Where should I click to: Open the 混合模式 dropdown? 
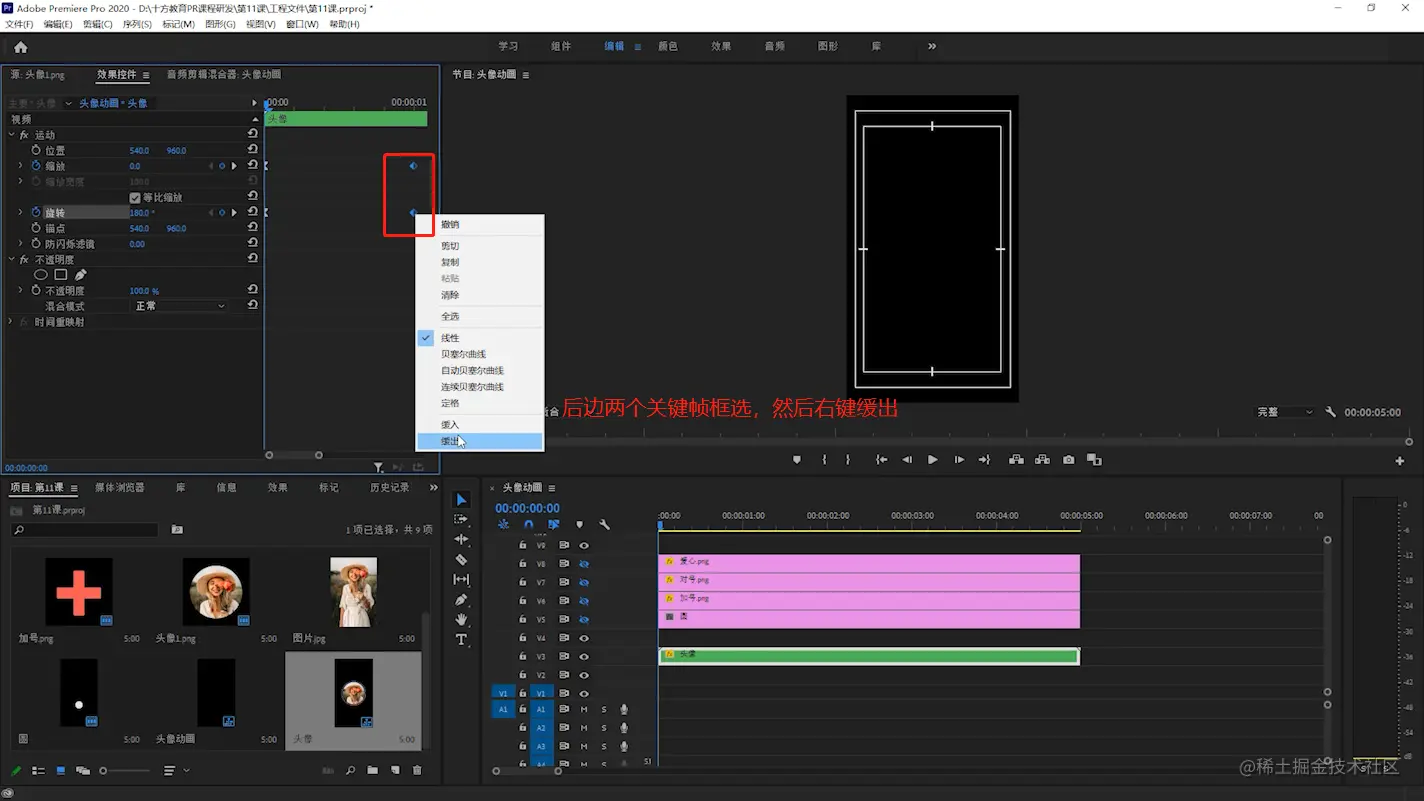tap(180, 306)
